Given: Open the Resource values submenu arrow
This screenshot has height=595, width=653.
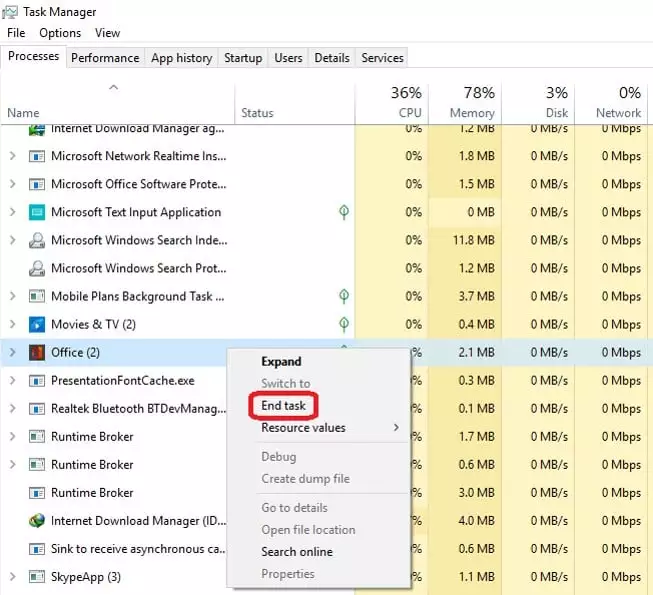Looking at the screenshot, I should [x=396, y=428].
